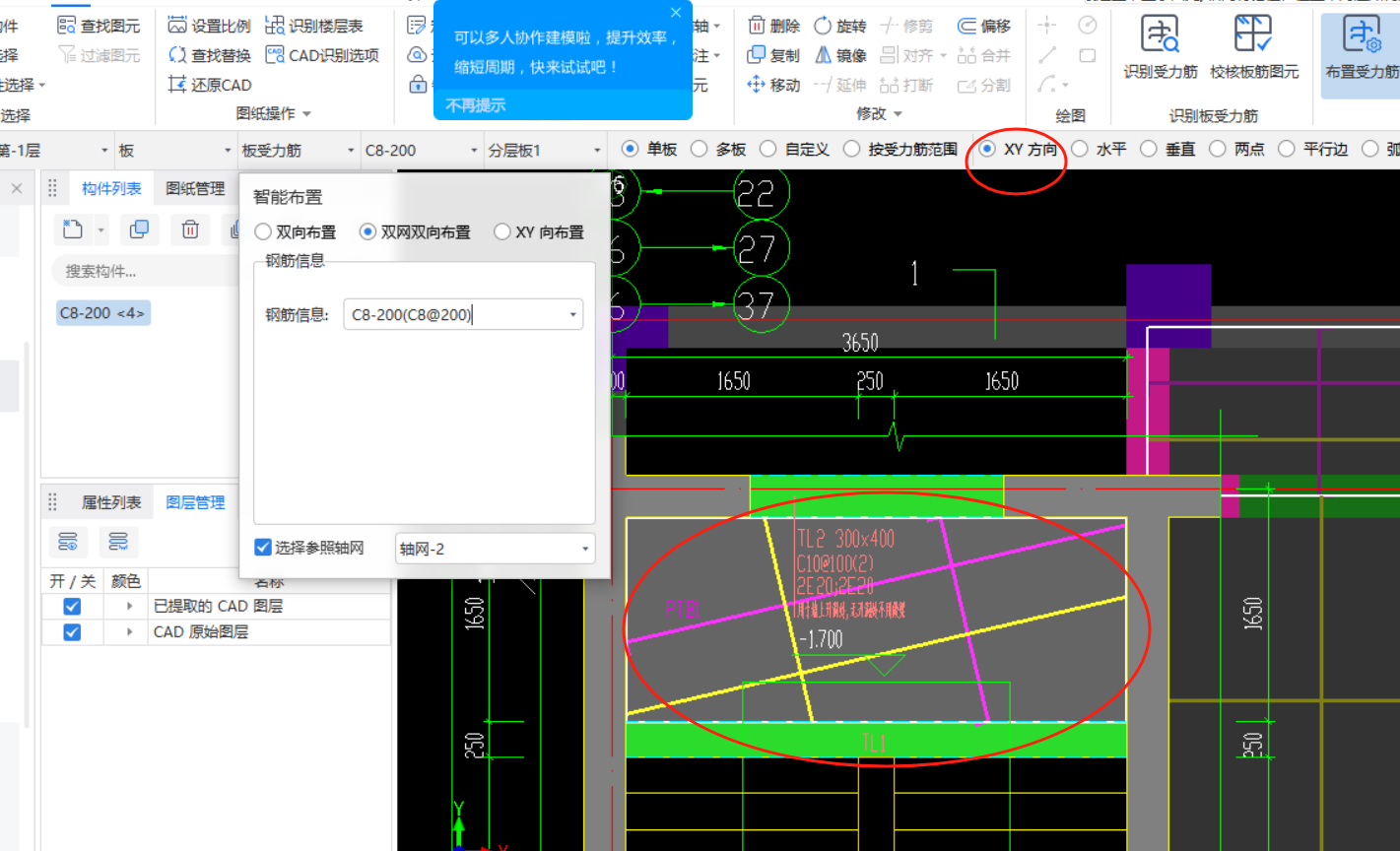Screen dimensions: 1400x851
Task: Select the C8-200 <4> component item
Action: (102, 313)
